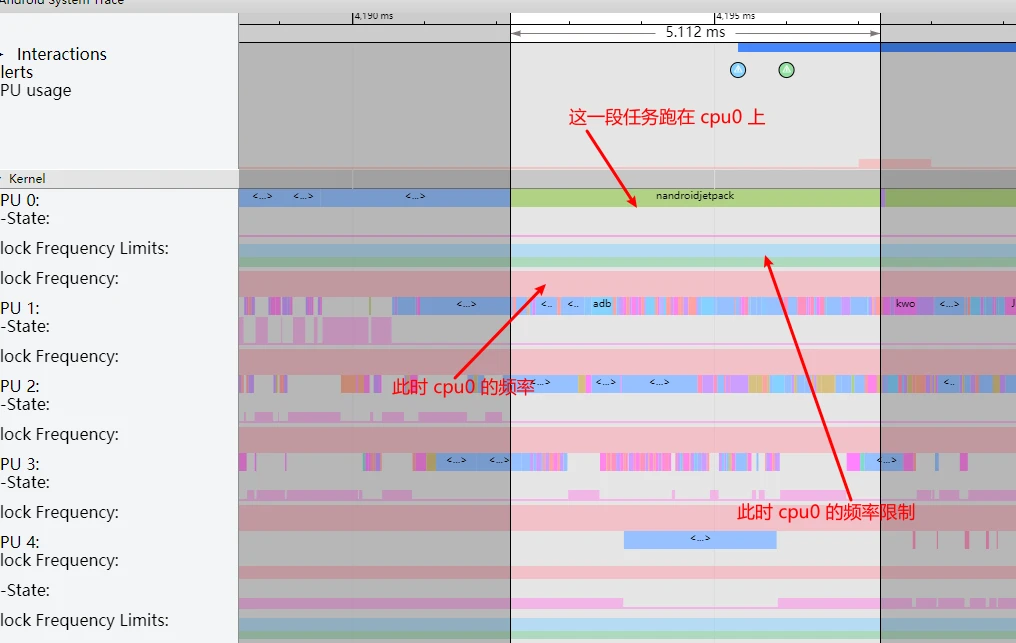This screenshot has width=1016, height=643.
Task: Select the CPU usage row label
Action: (35, 90)
